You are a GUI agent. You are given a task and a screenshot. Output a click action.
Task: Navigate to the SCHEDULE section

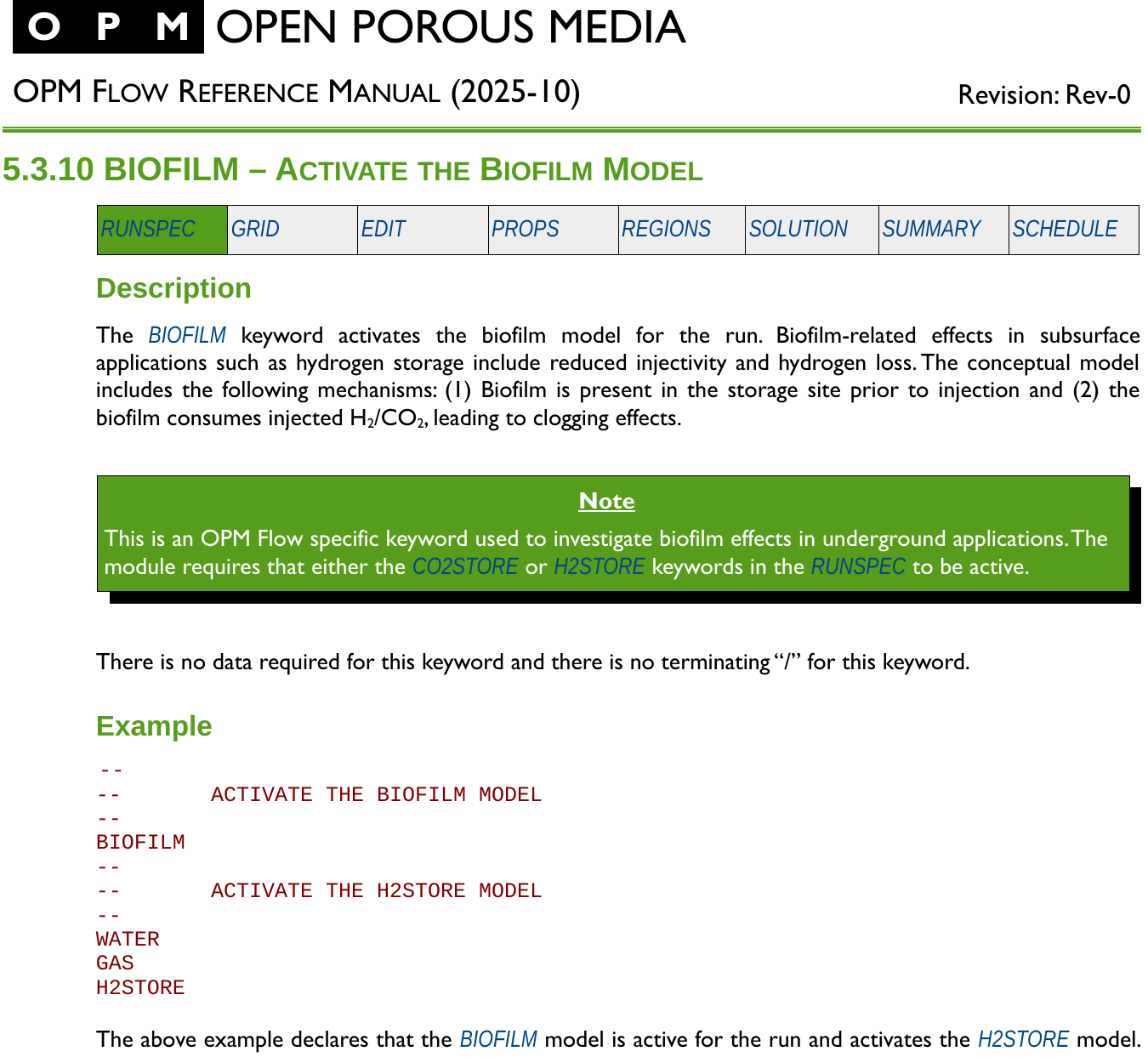point(1065,230)
